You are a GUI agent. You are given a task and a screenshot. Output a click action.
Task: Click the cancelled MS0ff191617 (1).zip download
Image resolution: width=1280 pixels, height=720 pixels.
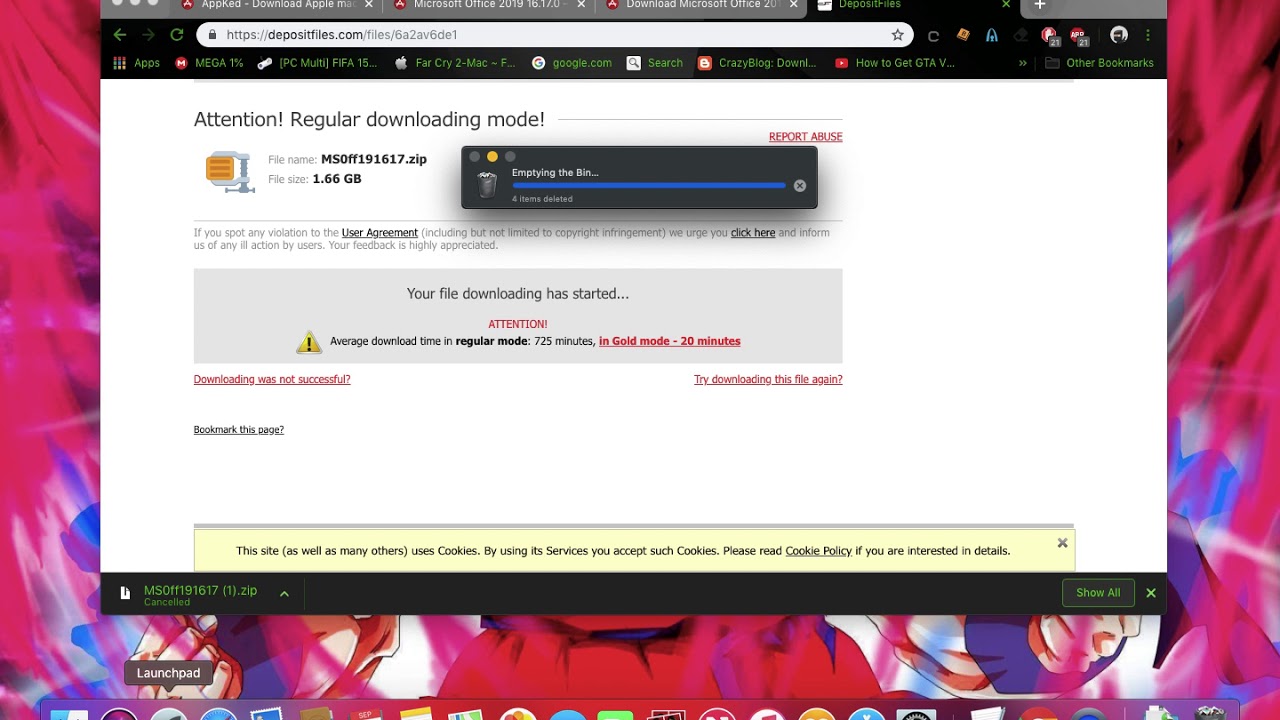click(200, 594)
